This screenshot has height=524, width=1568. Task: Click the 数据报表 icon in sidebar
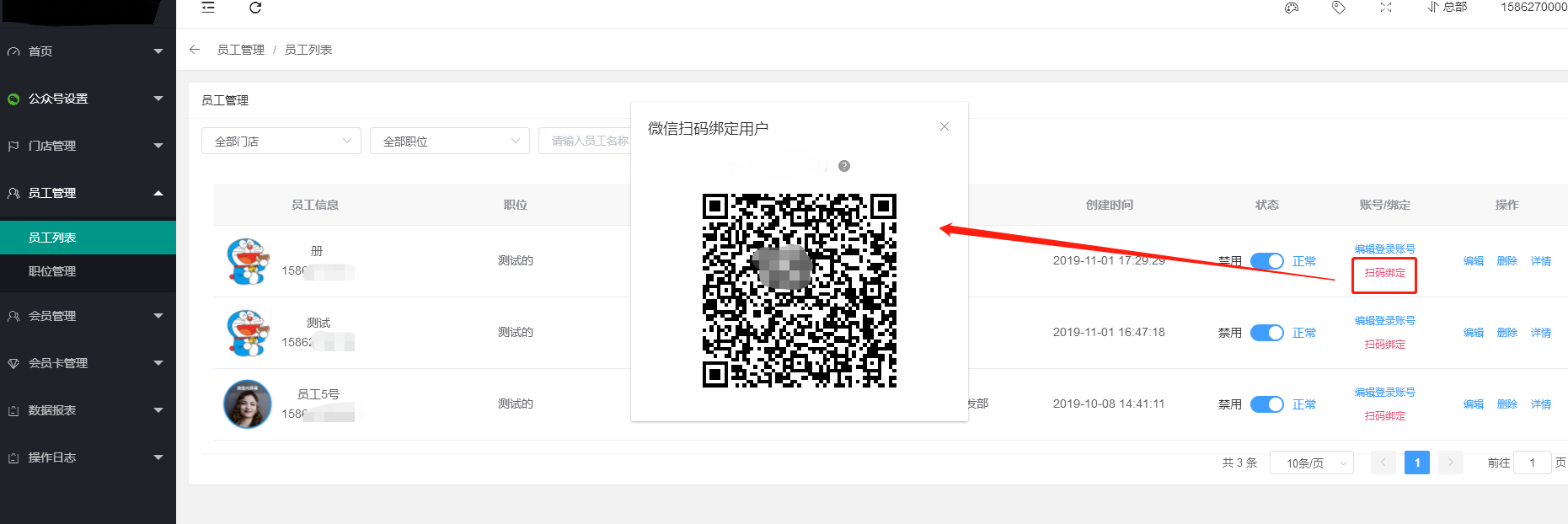click(13, 410)
